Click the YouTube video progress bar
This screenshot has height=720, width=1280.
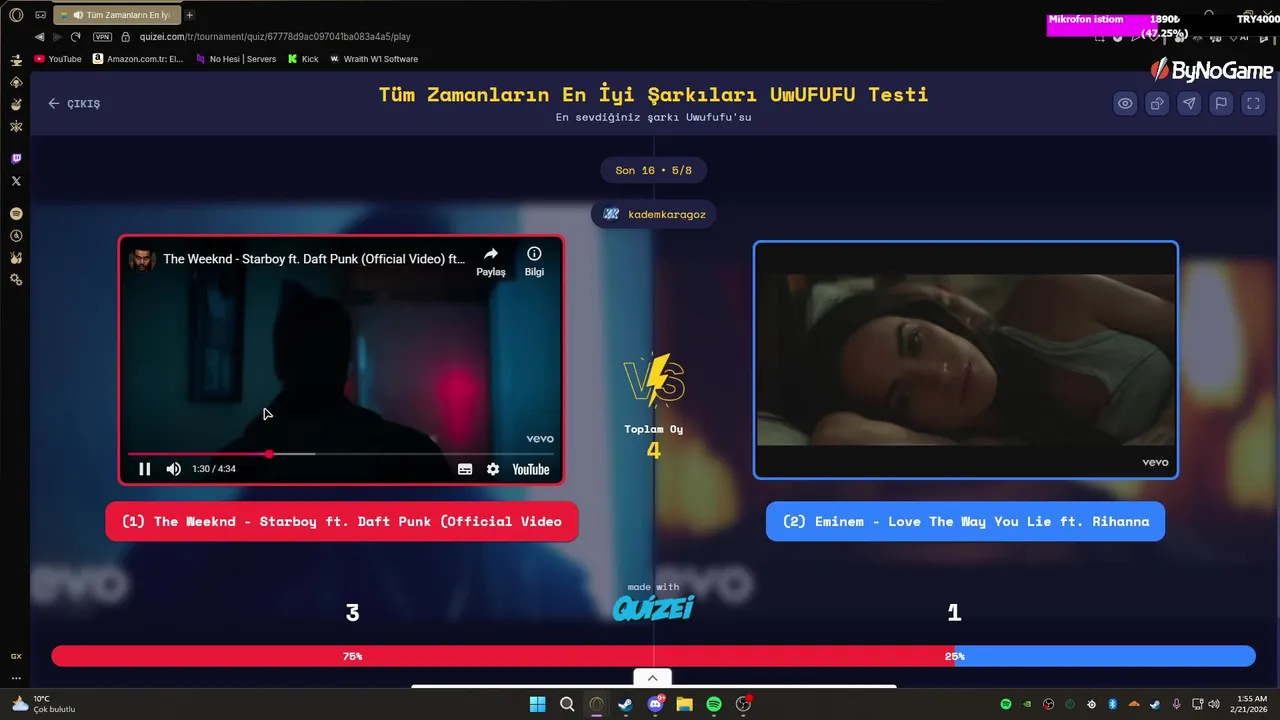[340, 454]
